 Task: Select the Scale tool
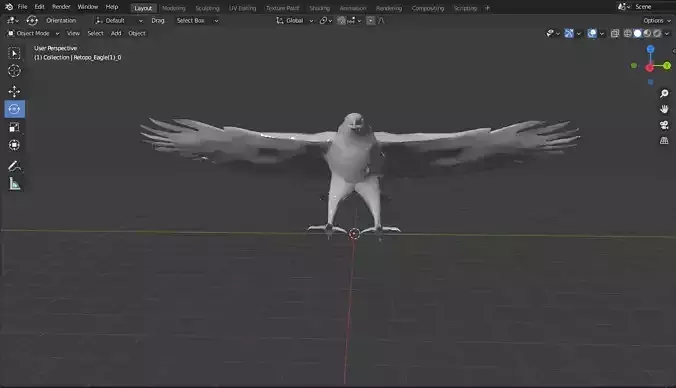14,127
